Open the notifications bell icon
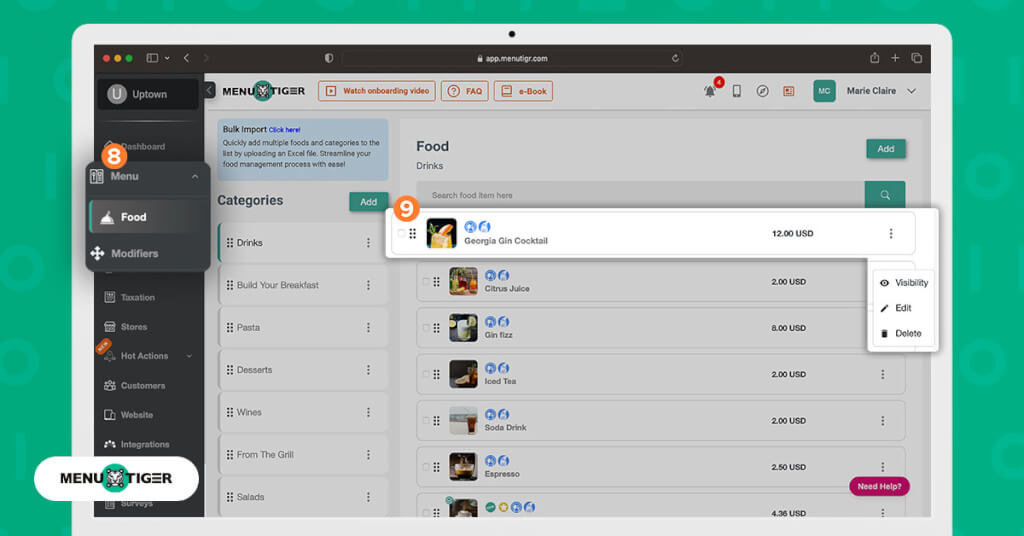1024x536 pixels. (x=709, y=91)
